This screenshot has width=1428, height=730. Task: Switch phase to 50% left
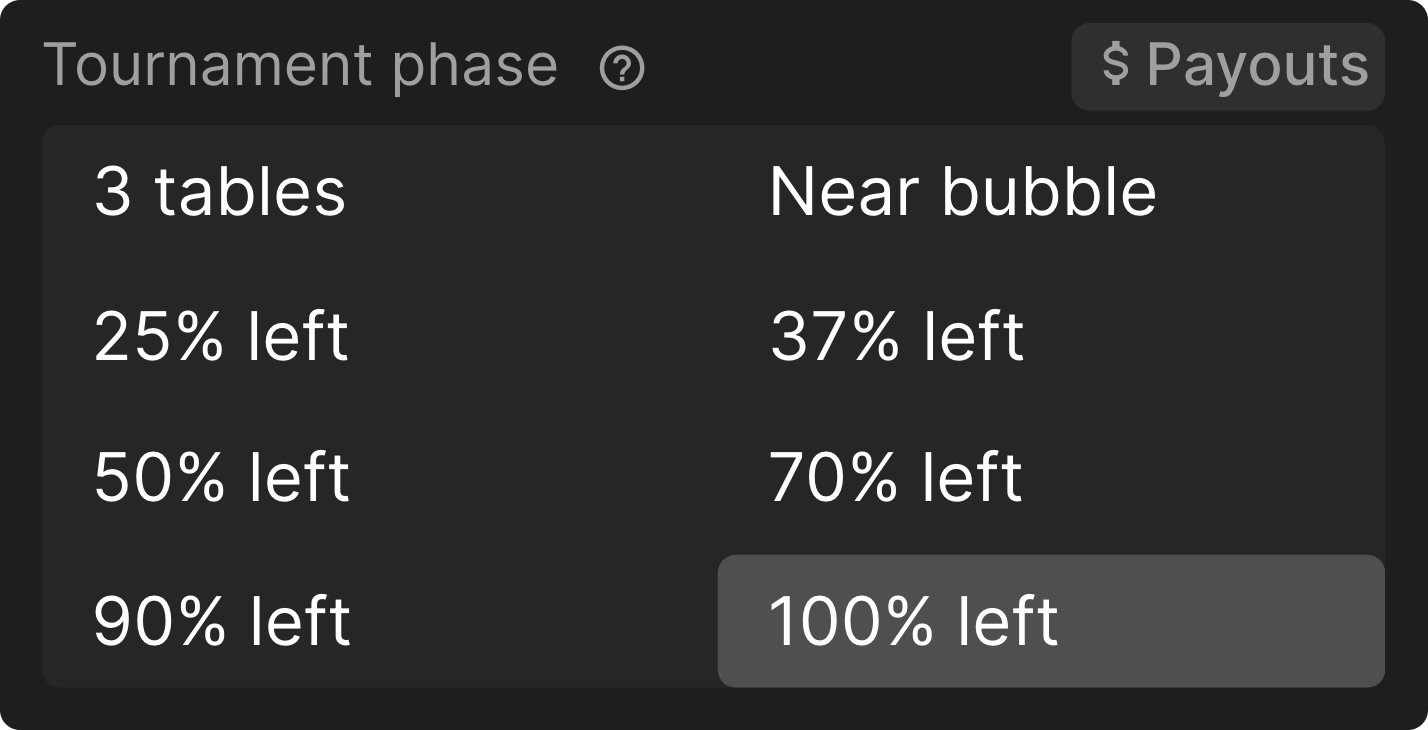click(x=380, y=477)
